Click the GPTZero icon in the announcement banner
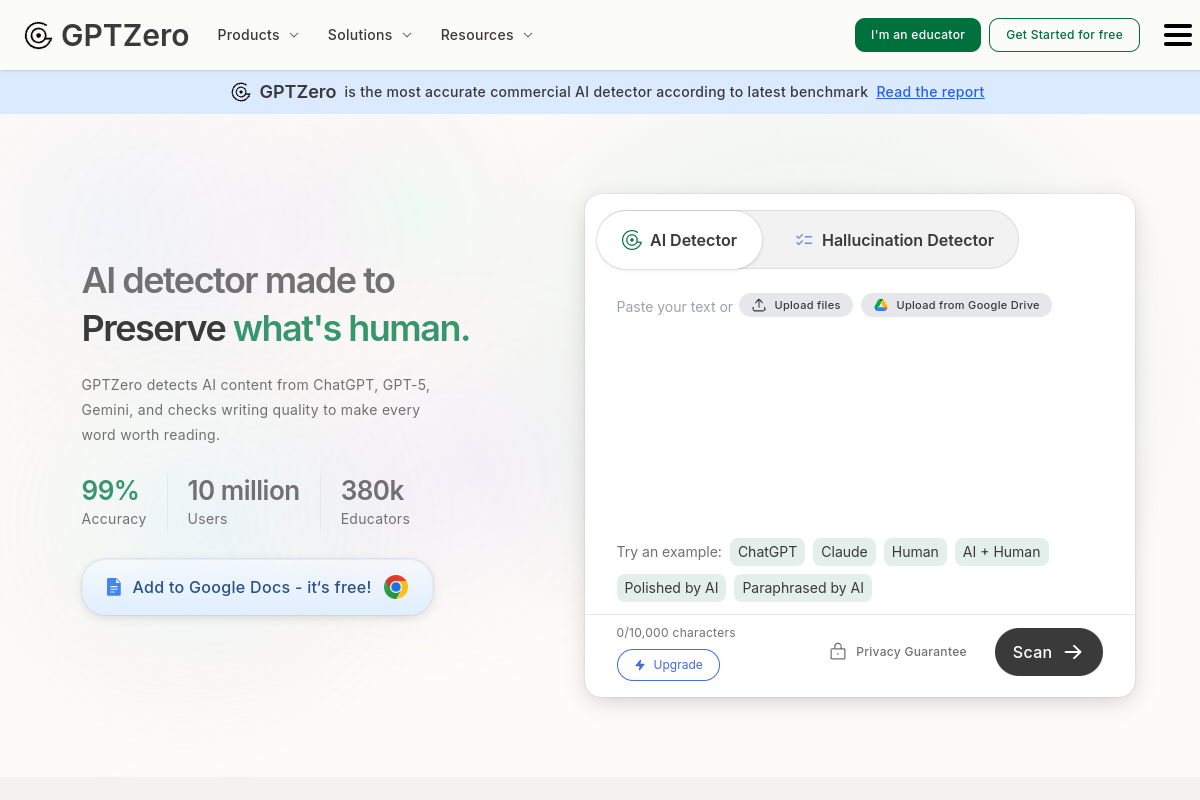Image resolution: width=1200 pixels, height=800 pixels. (x=241, y=91)
